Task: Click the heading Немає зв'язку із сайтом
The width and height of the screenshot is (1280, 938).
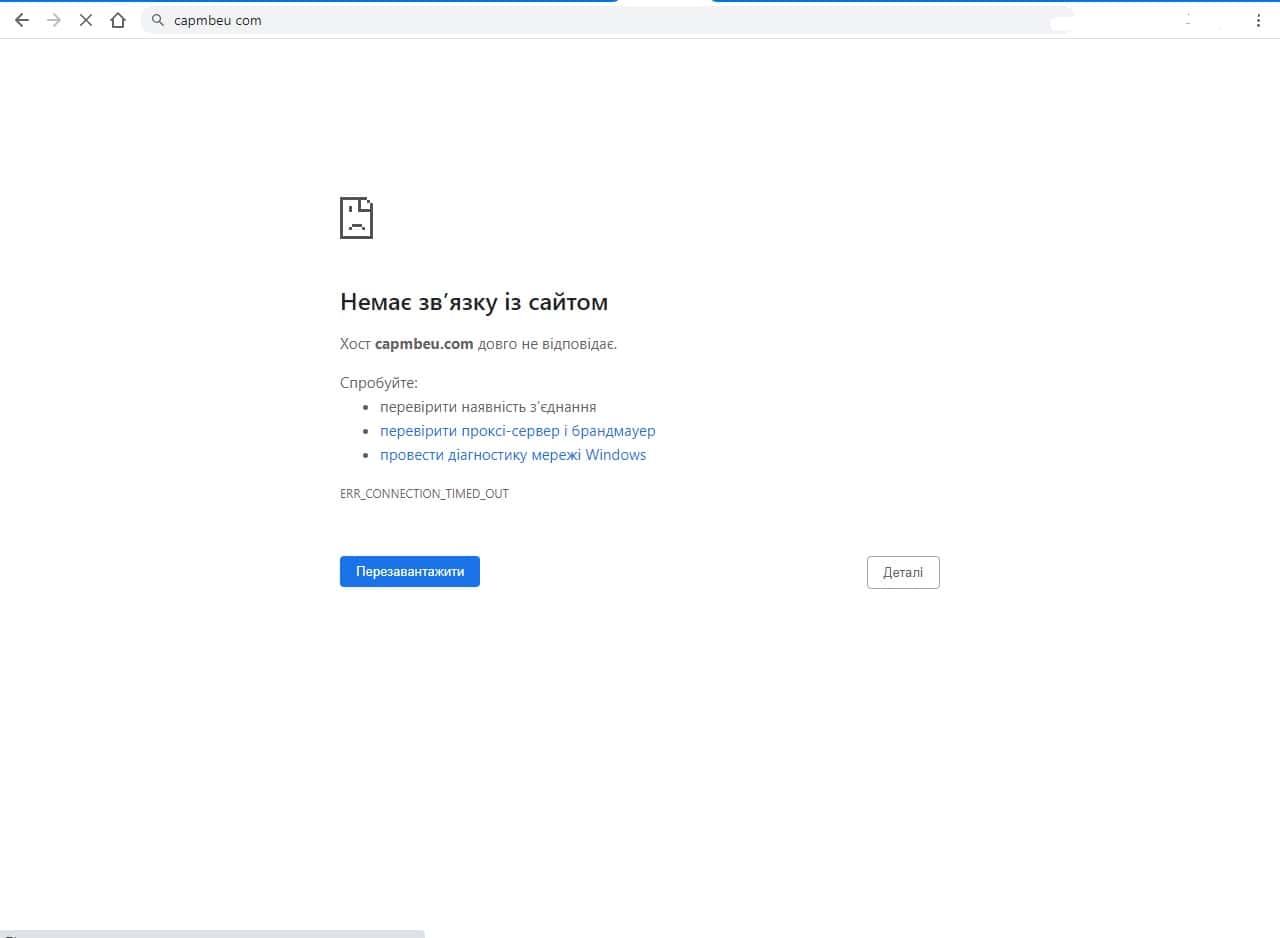Action: [474, 302]
